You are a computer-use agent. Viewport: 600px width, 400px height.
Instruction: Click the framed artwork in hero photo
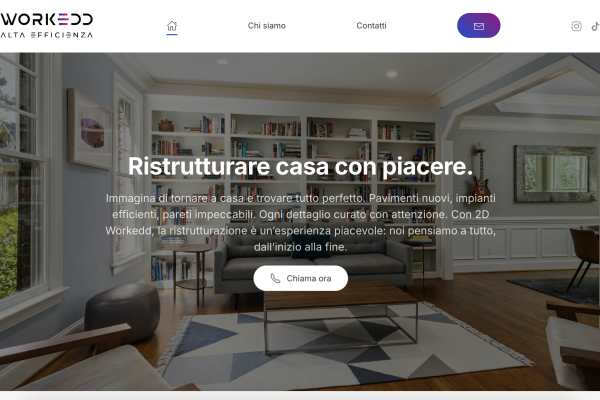(x=90, y=129)
